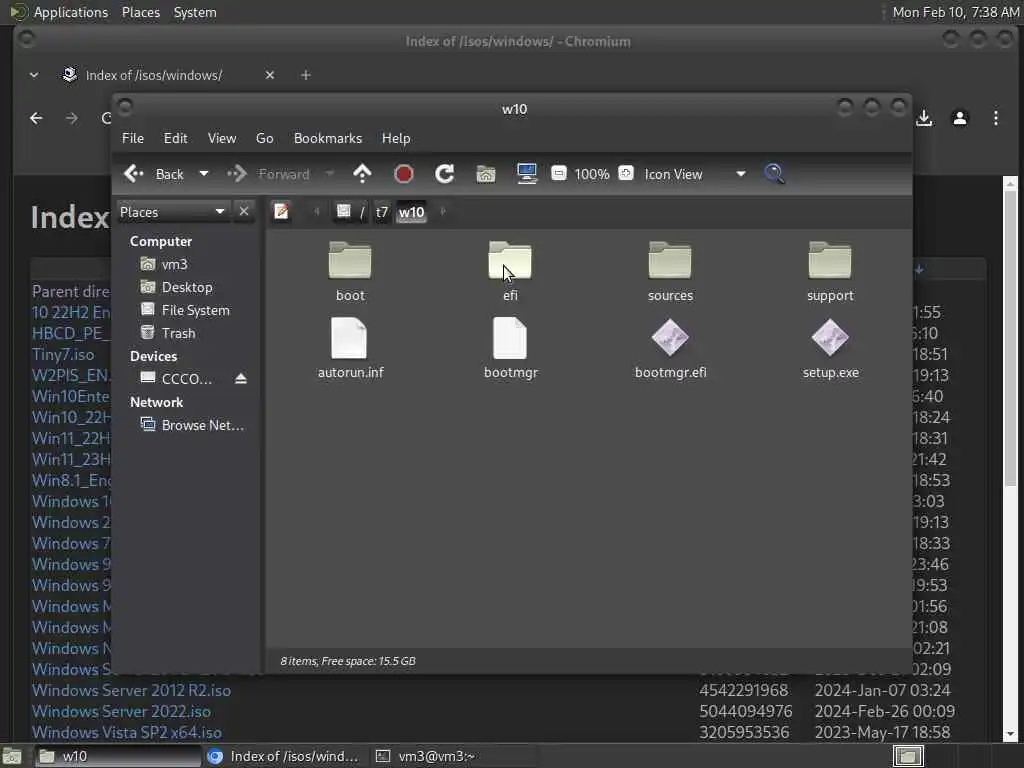Select the setup.exe file
1024x768 pixels.
[830, 348]
